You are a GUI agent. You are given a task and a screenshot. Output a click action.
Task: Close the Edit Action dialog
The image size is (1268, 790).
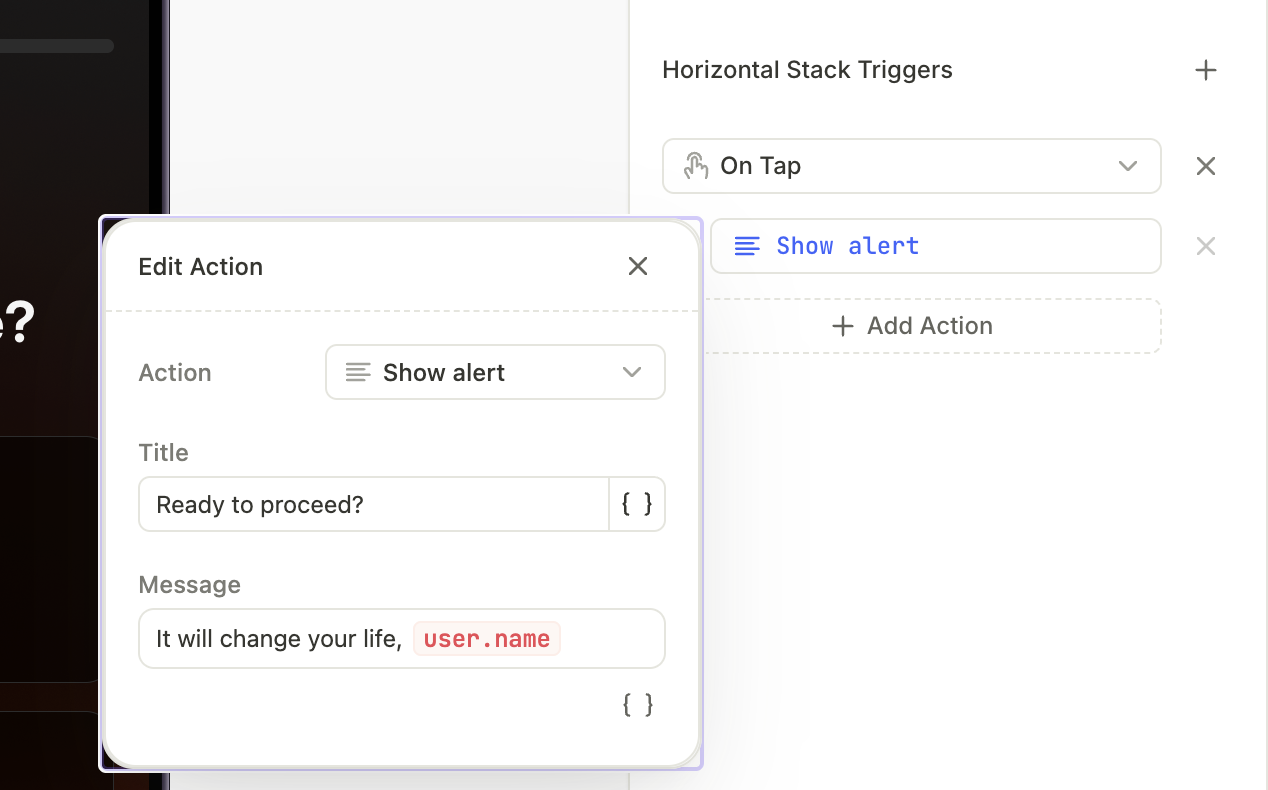[638, 266]
